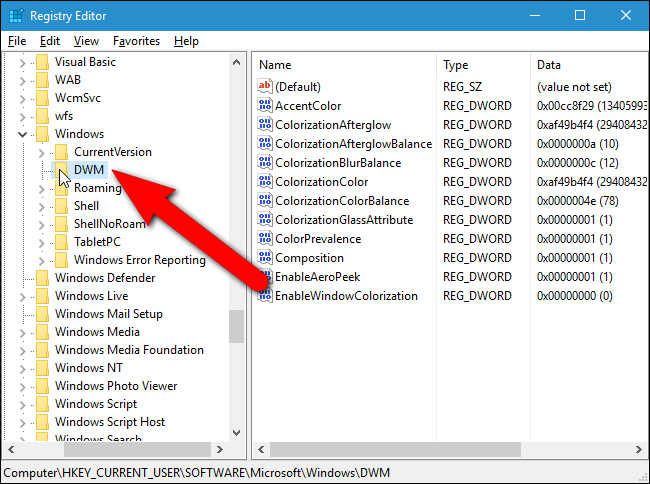Expand the Windows Media Foundation key
650x484 pixels.
tap(22, 351)
